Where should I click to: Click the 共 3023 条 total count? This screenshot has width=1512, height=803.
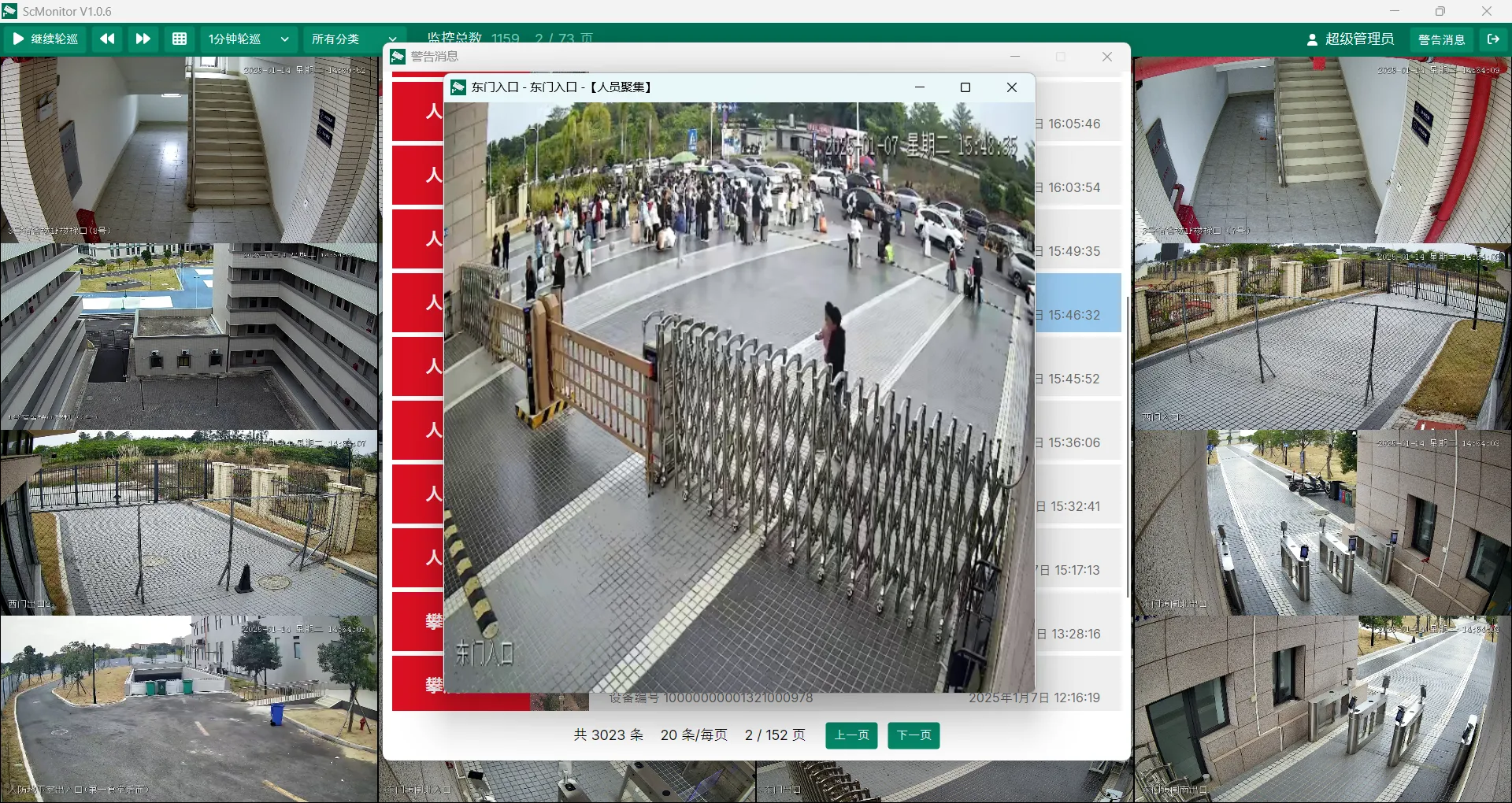tap(609, 735)
